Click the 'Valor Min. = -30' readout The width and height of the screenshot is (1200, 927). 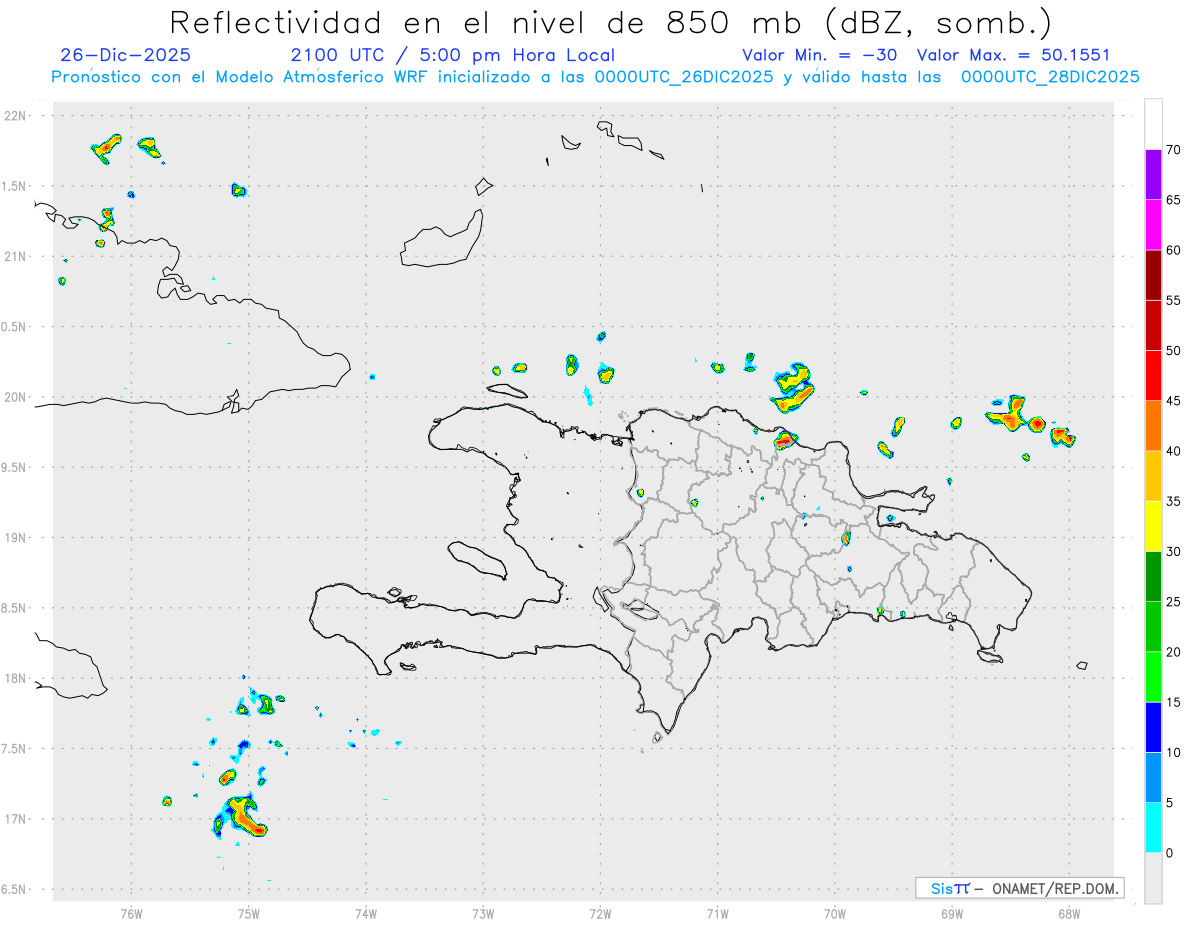point(820,55)
